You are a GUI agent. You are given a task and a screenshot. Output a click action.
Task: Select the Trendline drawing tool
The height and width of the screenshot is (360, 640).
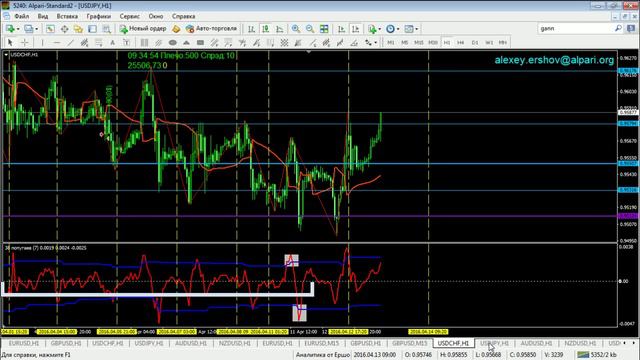pyautogui.click(x=71, y=42)
